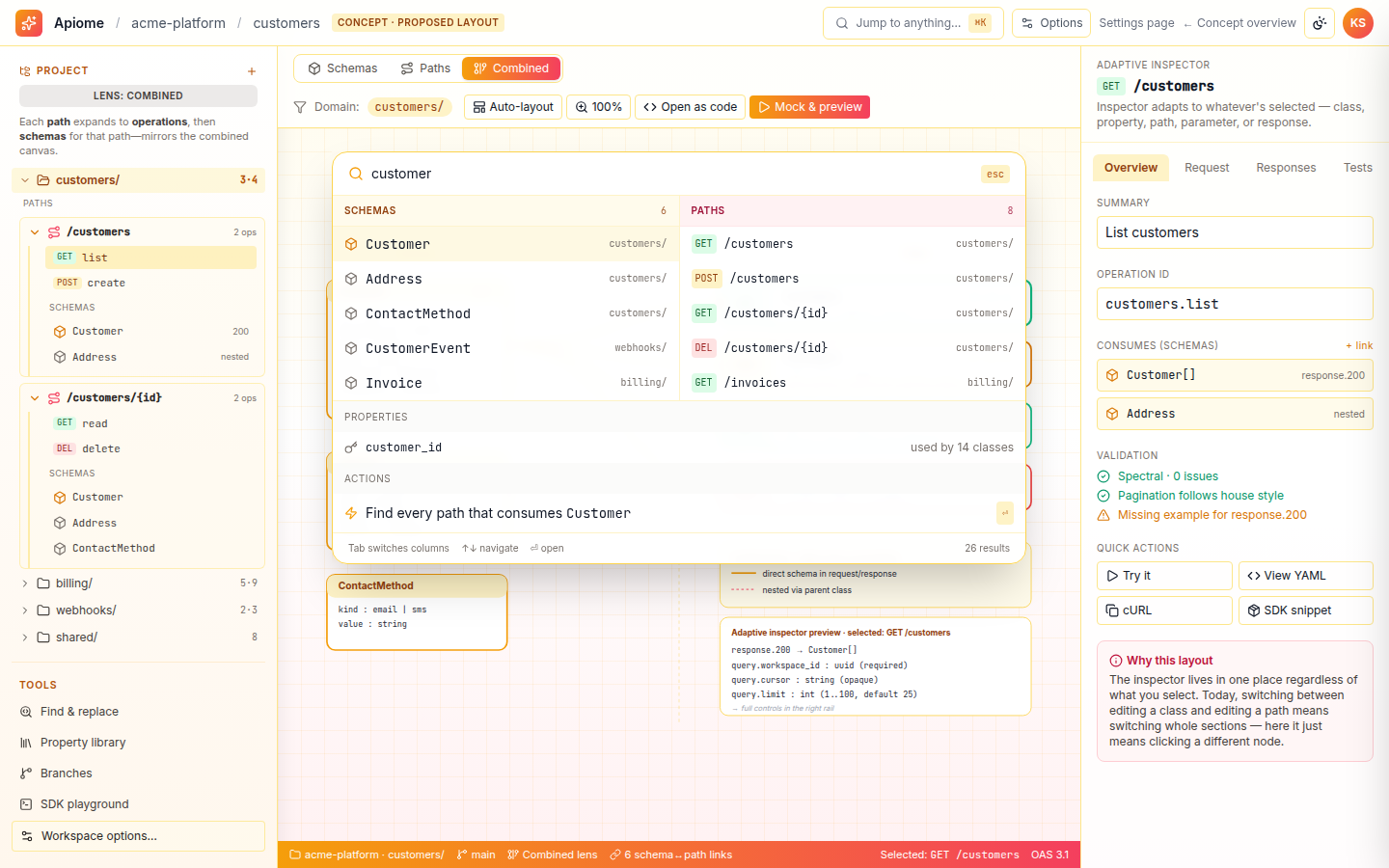Edit the Summary field List customers

[1235, 232]
